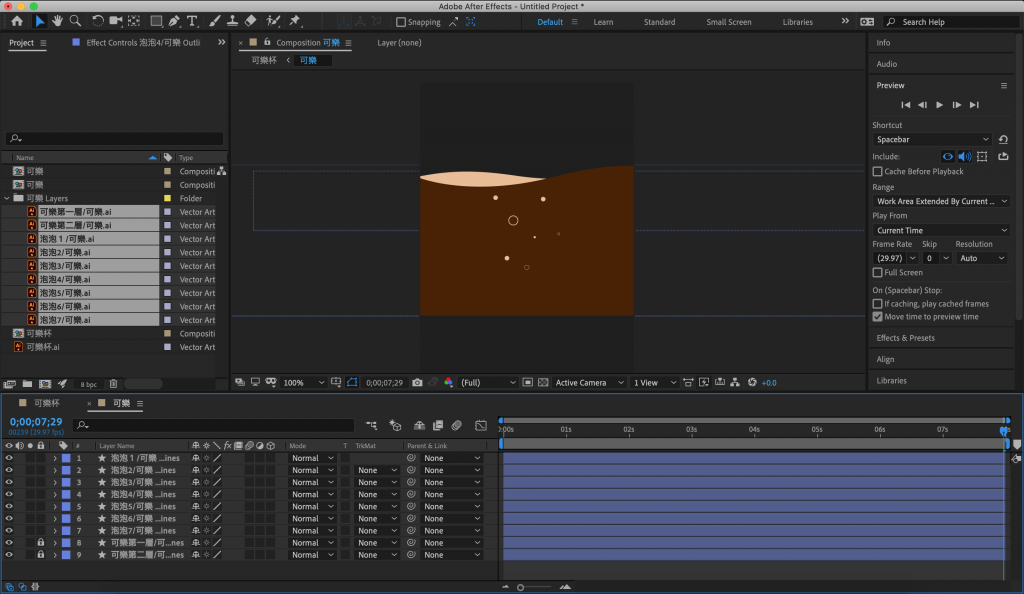
Task: Switch to the 可樂杯 timeline tab
Action: [46, 403]
